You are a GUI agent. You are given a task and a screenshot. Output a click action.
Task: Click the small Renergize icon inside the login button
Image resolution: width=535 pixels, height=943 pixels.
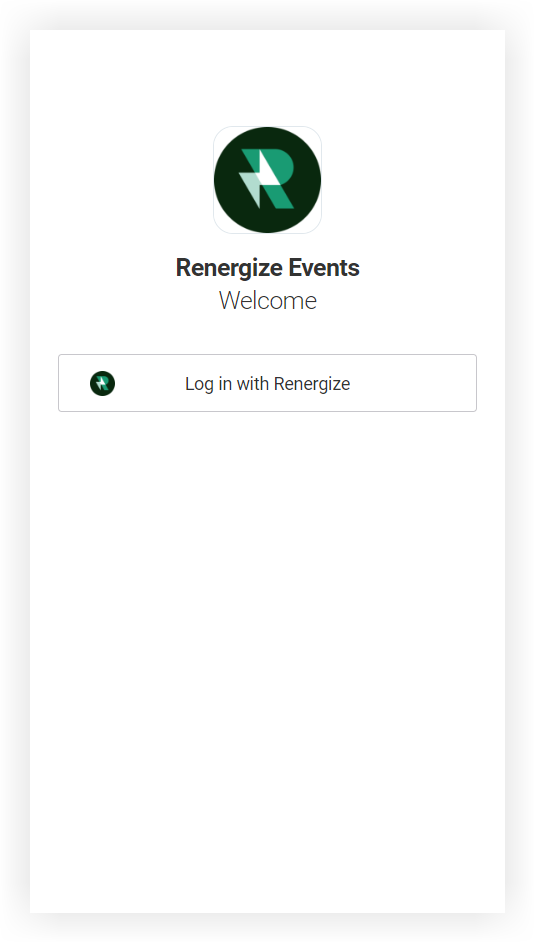tap(102, 384)
